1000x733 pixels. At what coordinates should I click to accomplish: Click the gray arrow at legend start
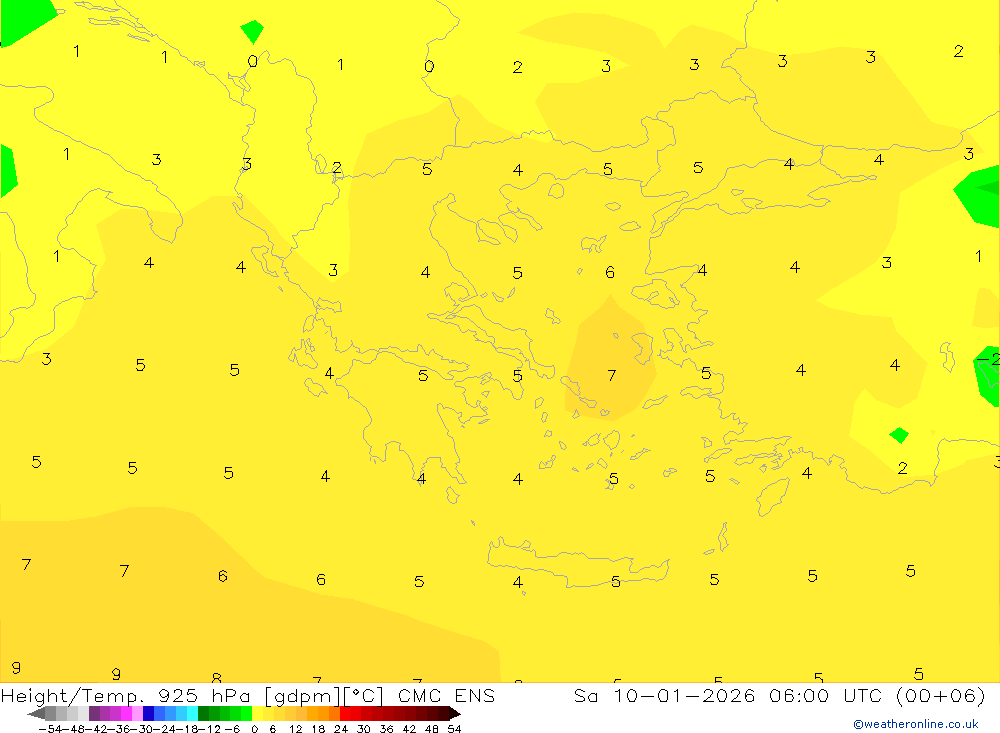point(36,713)
